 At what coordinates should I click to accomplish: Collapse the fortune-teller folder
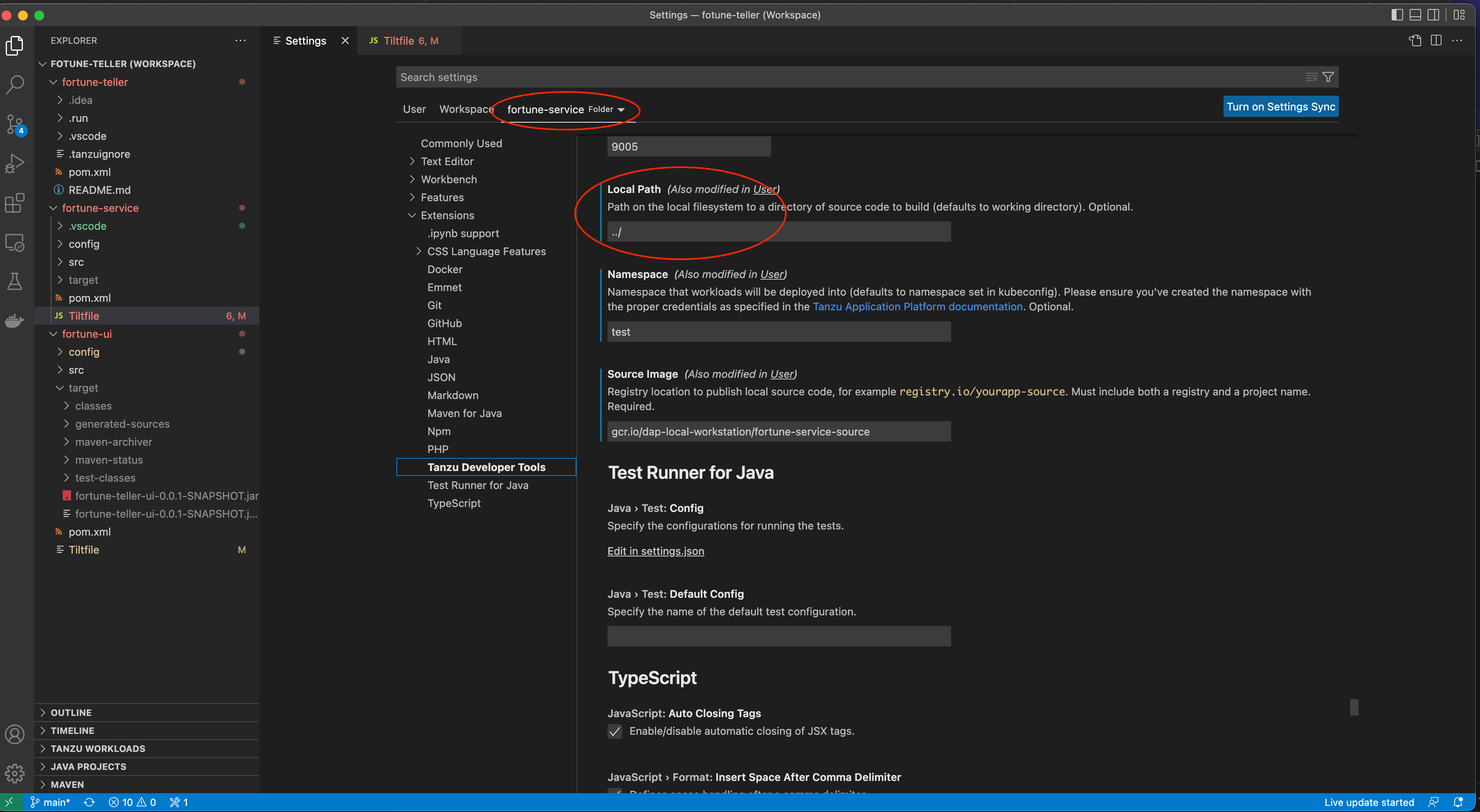(54, 82)
